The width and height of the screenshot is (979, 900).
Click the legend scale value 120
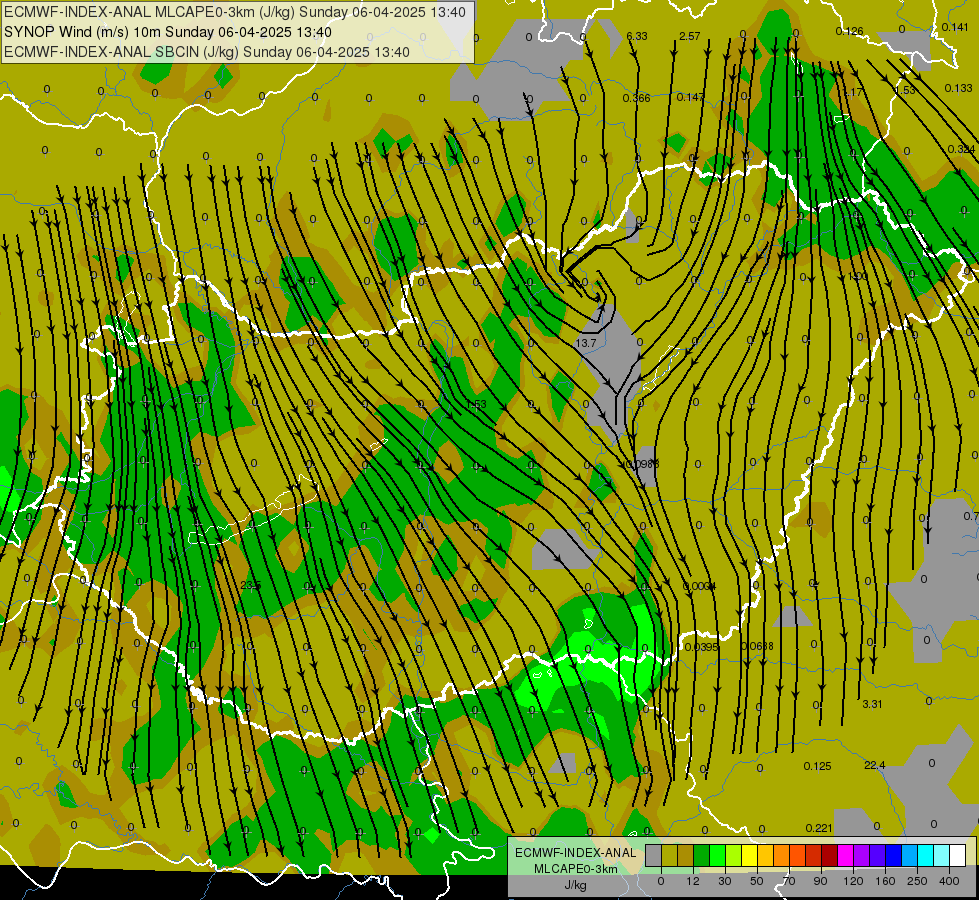point(853,881)
